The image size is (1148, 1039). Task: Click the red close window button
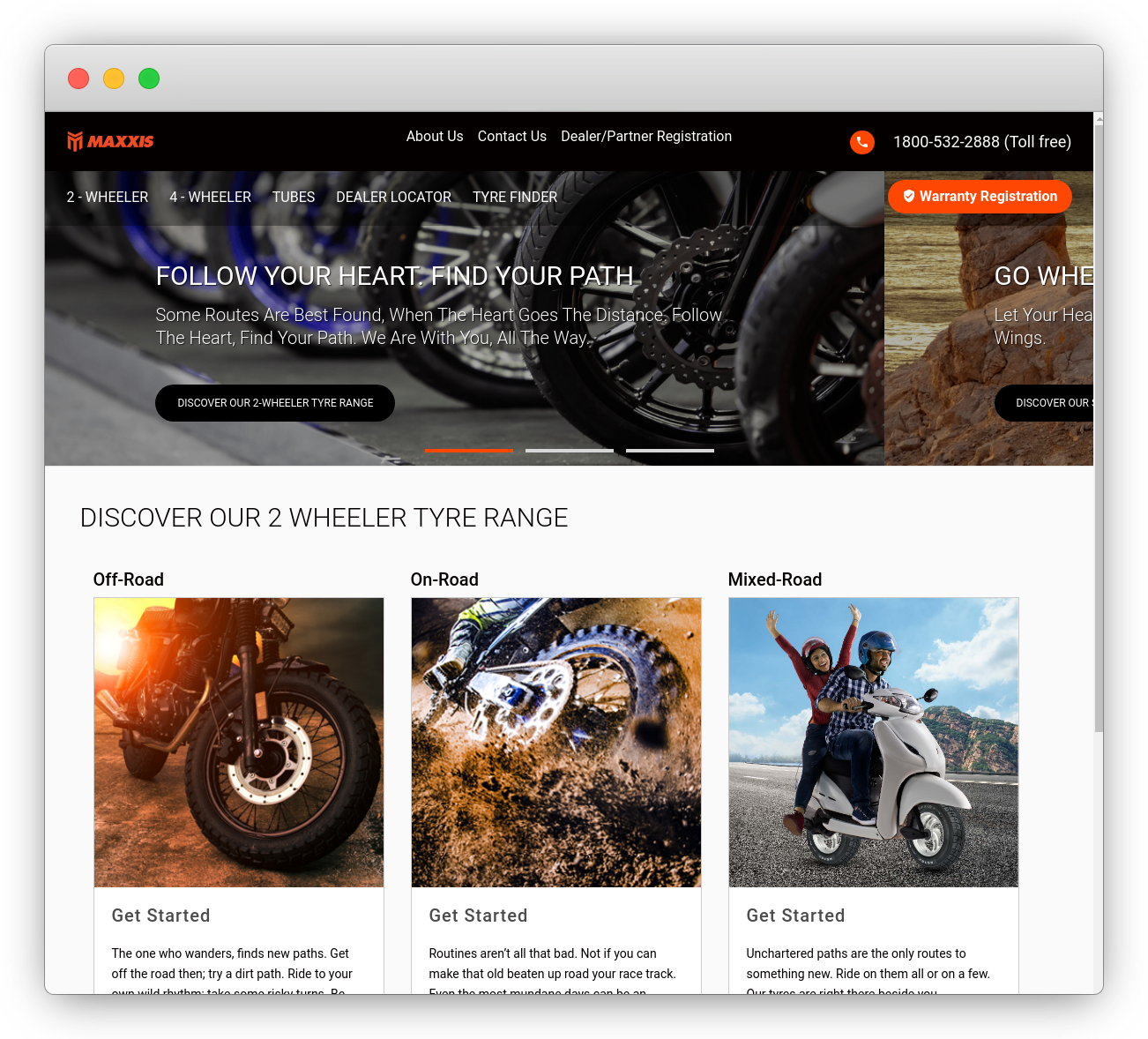78,78
